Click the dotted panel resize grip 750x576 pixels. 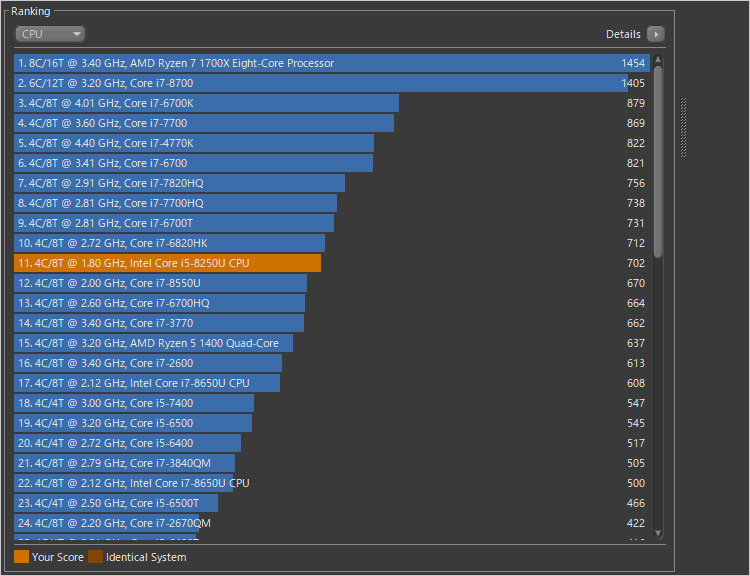pos(684,127)
